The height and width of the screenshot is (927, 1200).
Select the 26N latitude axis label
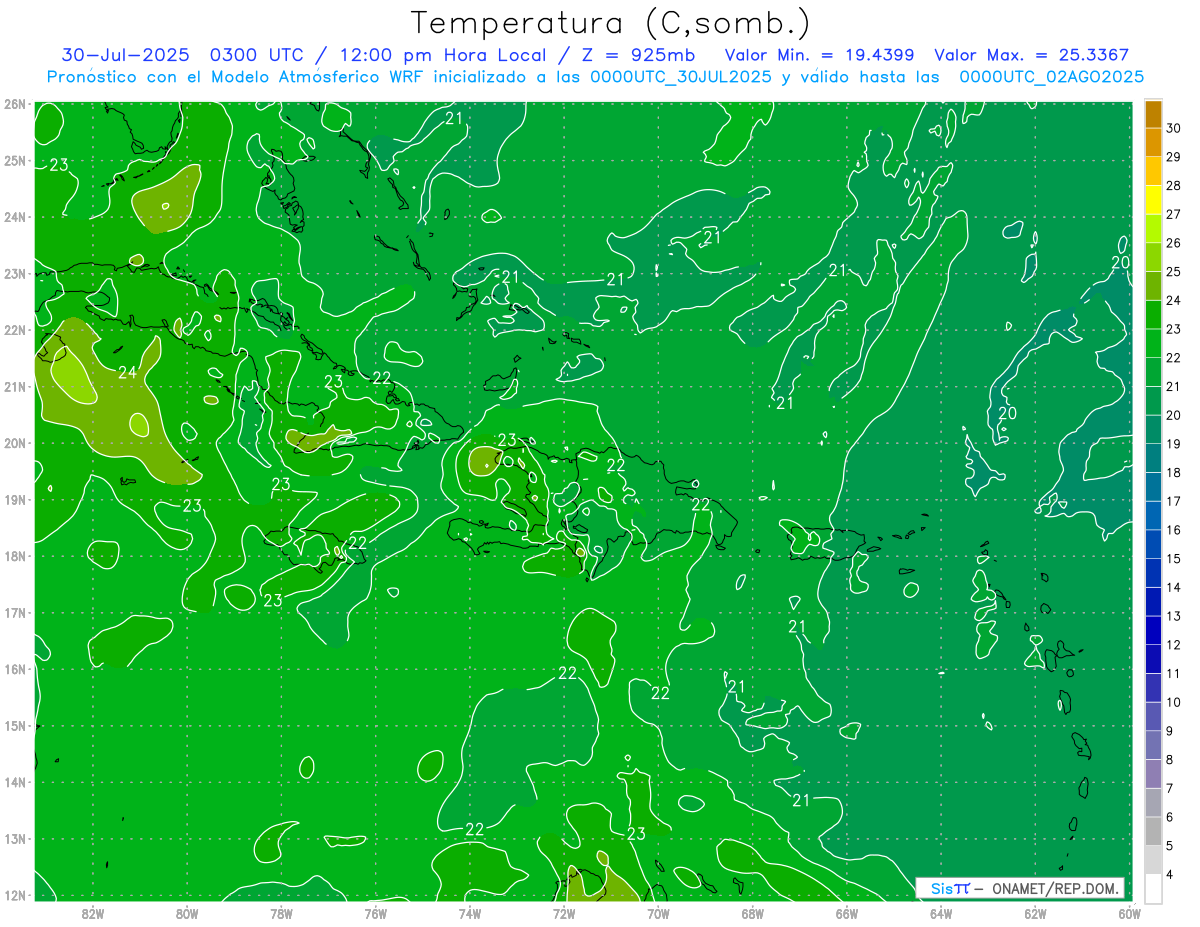15,104
